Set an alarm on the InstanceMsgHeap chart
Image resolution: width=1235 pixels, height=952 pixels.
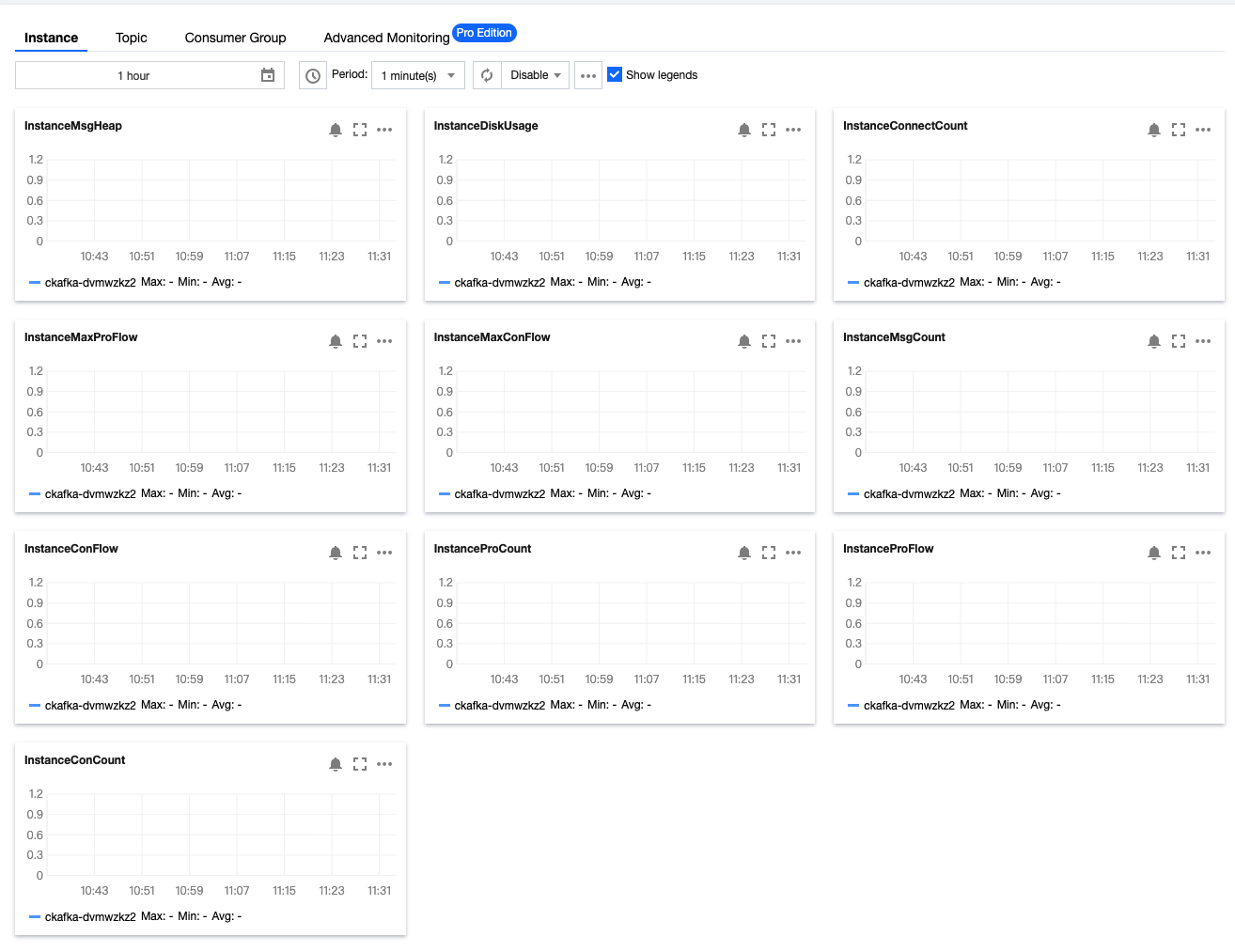point(336,130)
